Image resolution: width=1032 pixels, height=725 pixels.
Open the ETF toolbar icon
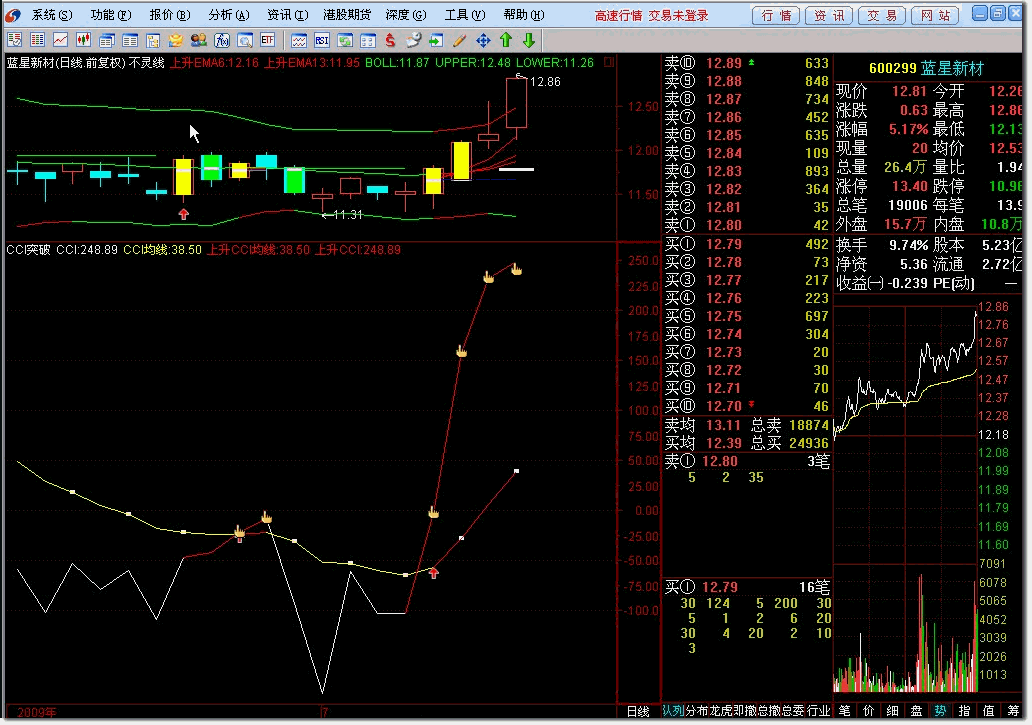coord(267,40)
